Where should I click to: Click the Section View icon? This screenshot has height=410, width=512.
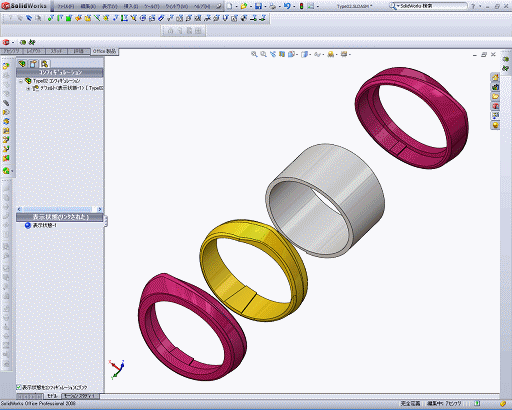pos(282,54)
